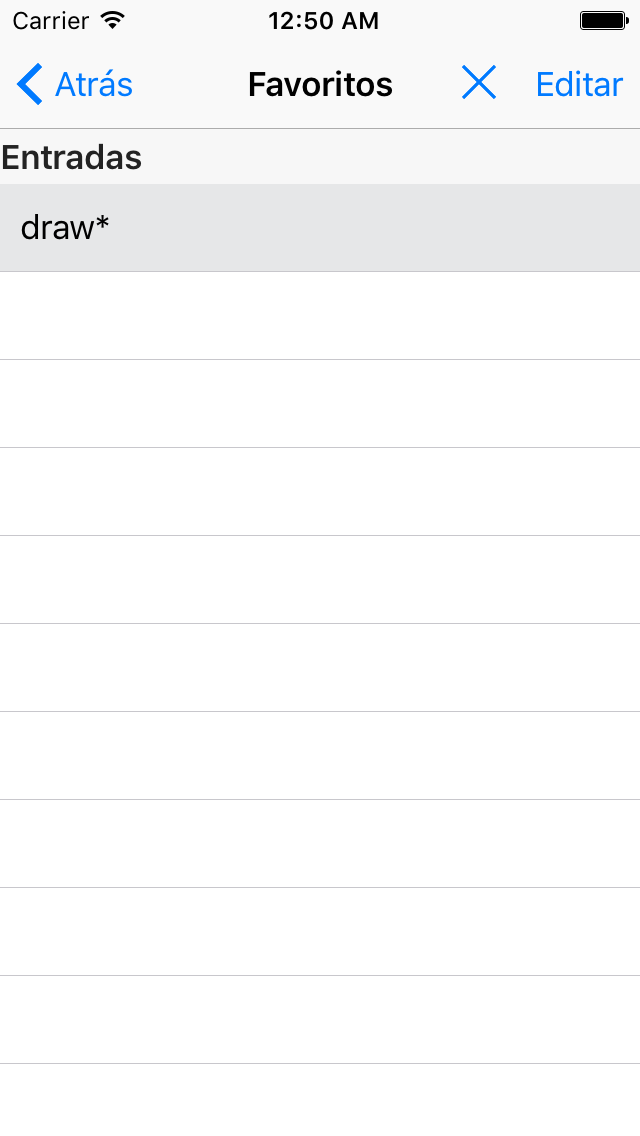Click the third empty row below draw*

pyautogui.click(x=320, y=492)
